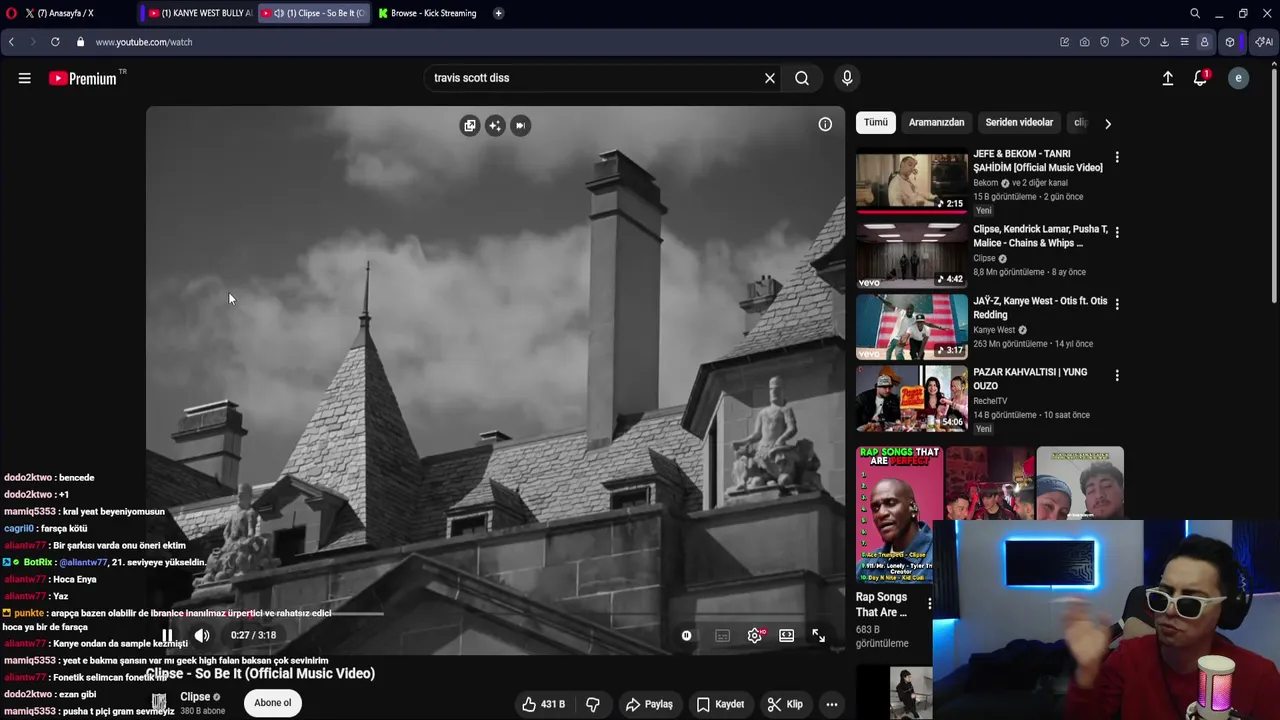Open JEFE & BEKOM TANRI ŞAHİDİM thumbnail
The image size is (1280, 720).
(912, 181)
